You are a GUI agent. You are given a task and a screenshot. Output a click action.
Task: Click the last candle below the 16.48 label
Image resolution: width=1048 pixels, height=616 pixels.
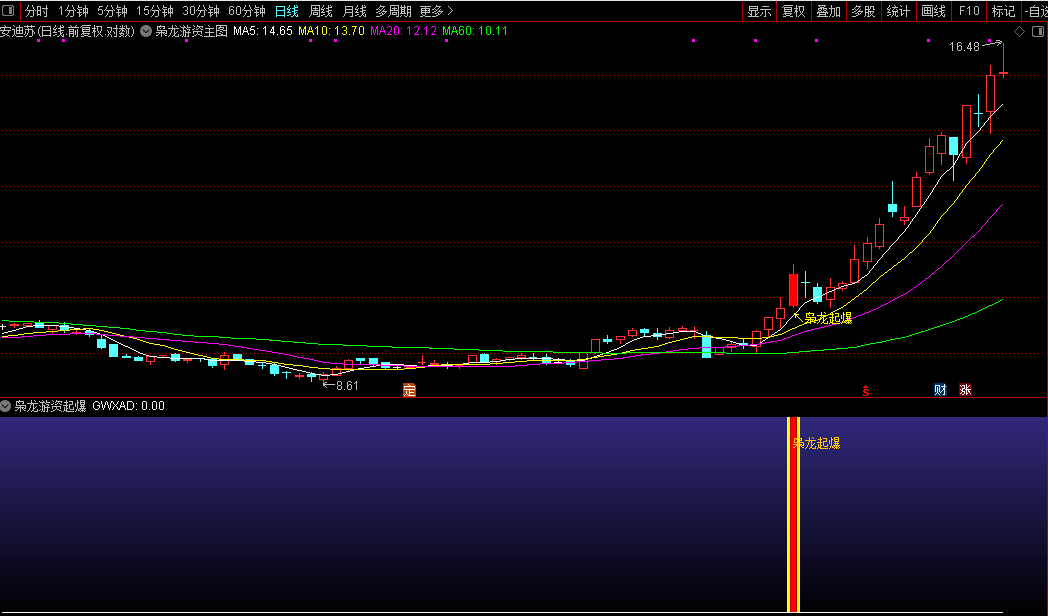(1003, 73)
